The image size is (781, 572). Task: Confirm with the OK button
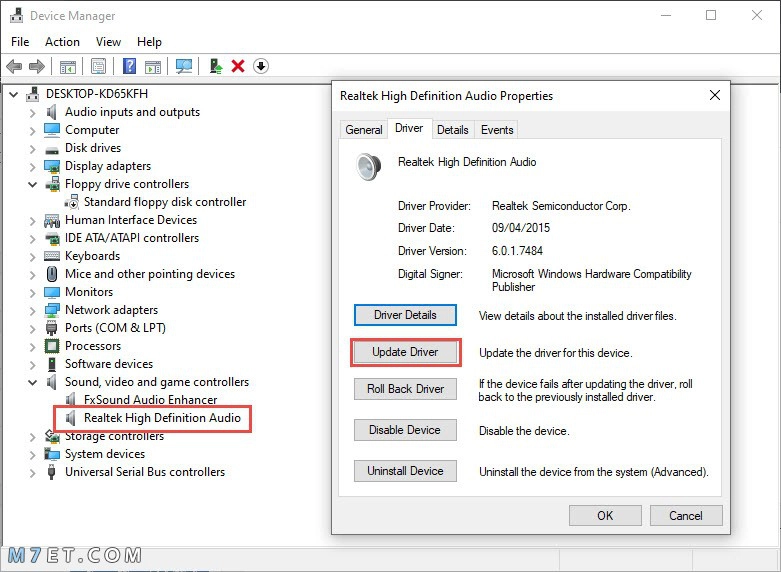point(605,515)
